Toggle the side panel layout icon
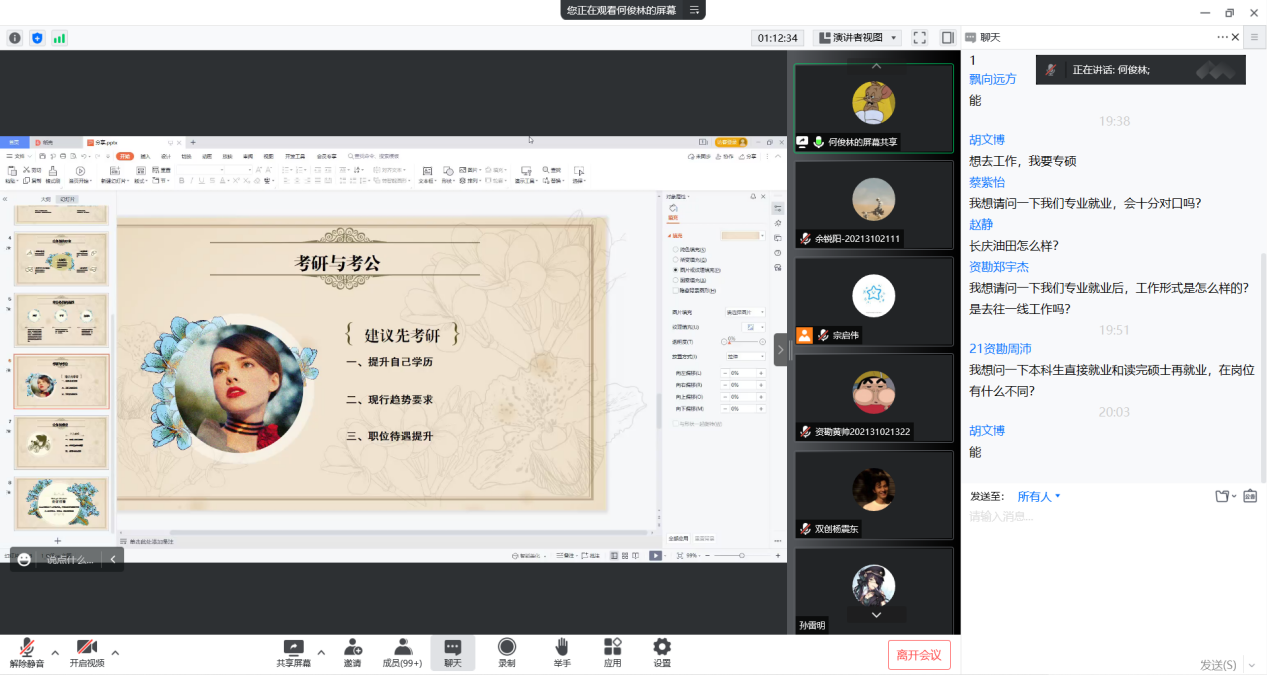Viewport: 1267px width, 675px height. [x=947, y=38]
